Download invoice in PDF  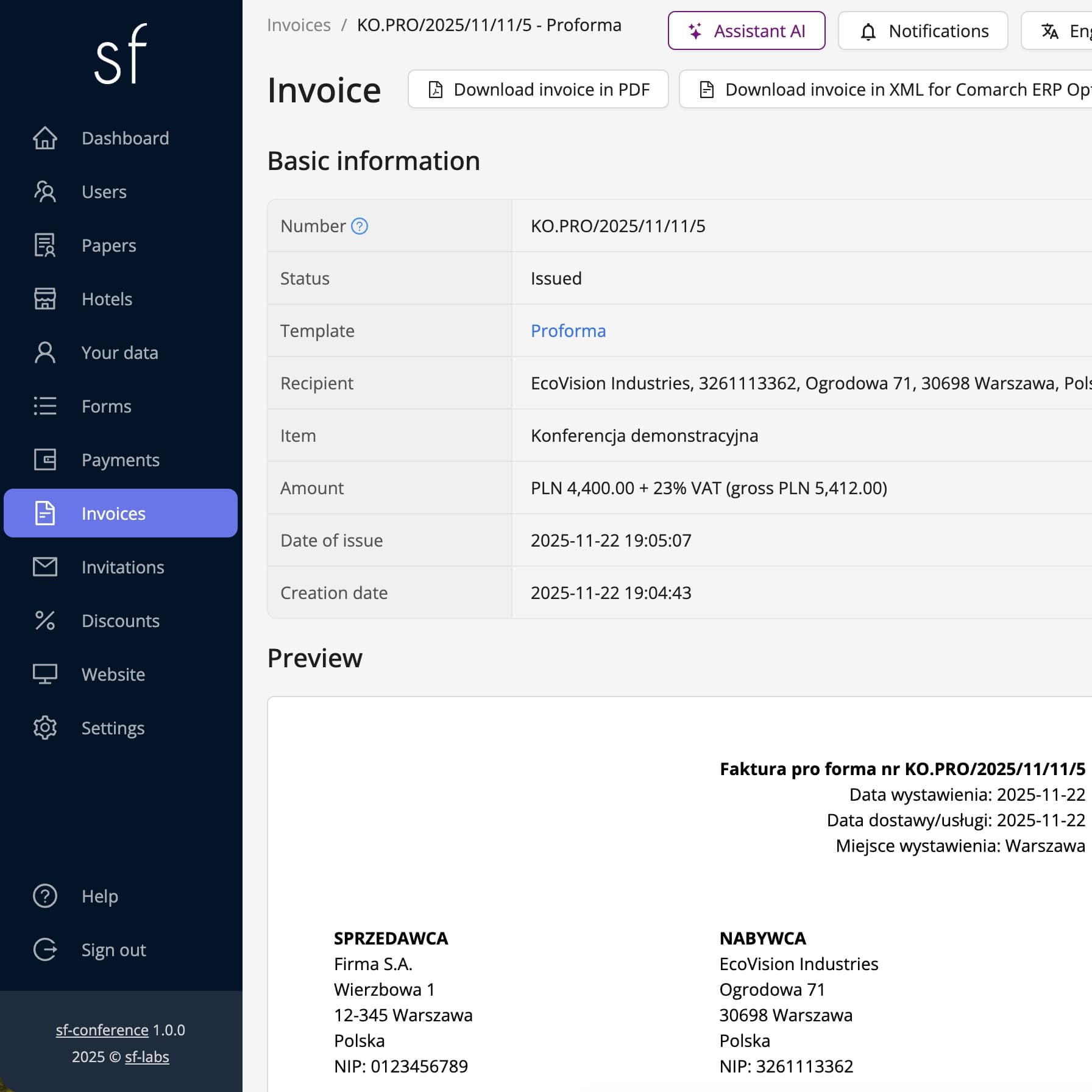pyautogui.click(x=538, y=89)
